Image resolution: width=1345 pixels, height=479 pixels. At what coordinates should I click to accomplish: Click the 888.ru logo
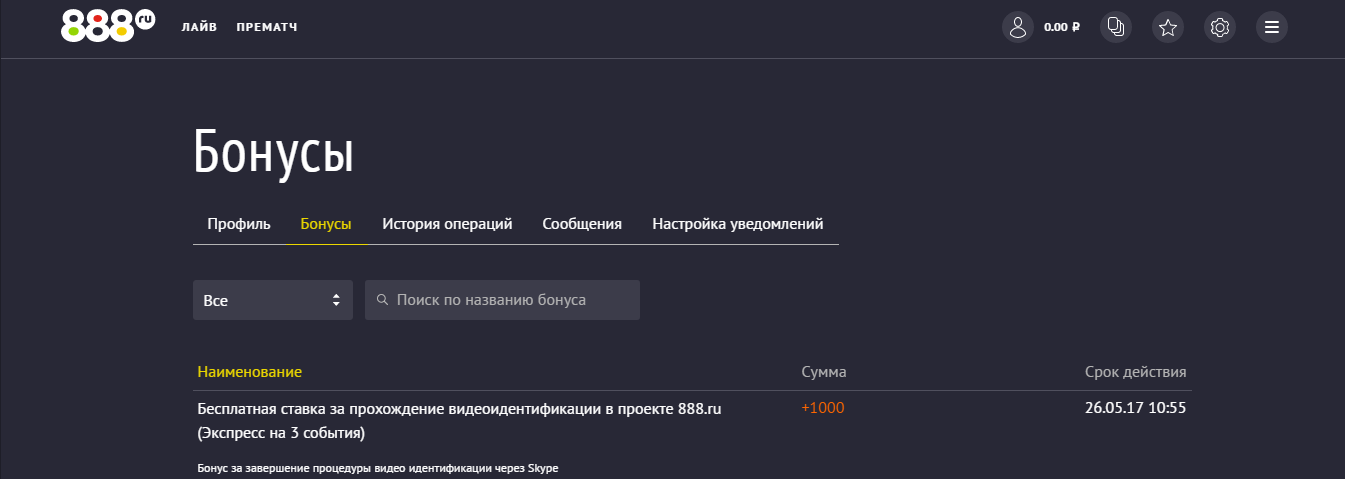pos(107,25)
